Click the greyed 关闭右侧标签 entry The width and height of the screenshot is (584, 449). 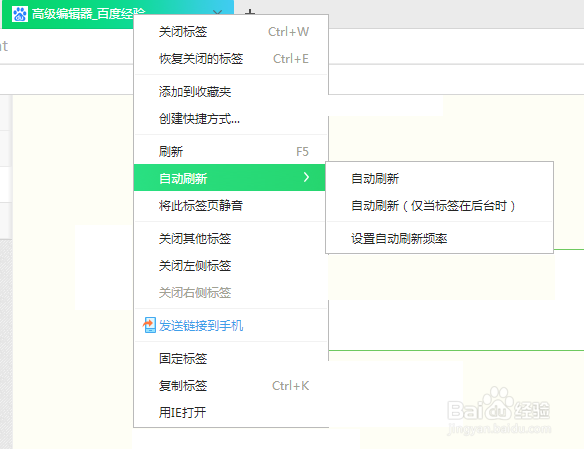(231, 293)
